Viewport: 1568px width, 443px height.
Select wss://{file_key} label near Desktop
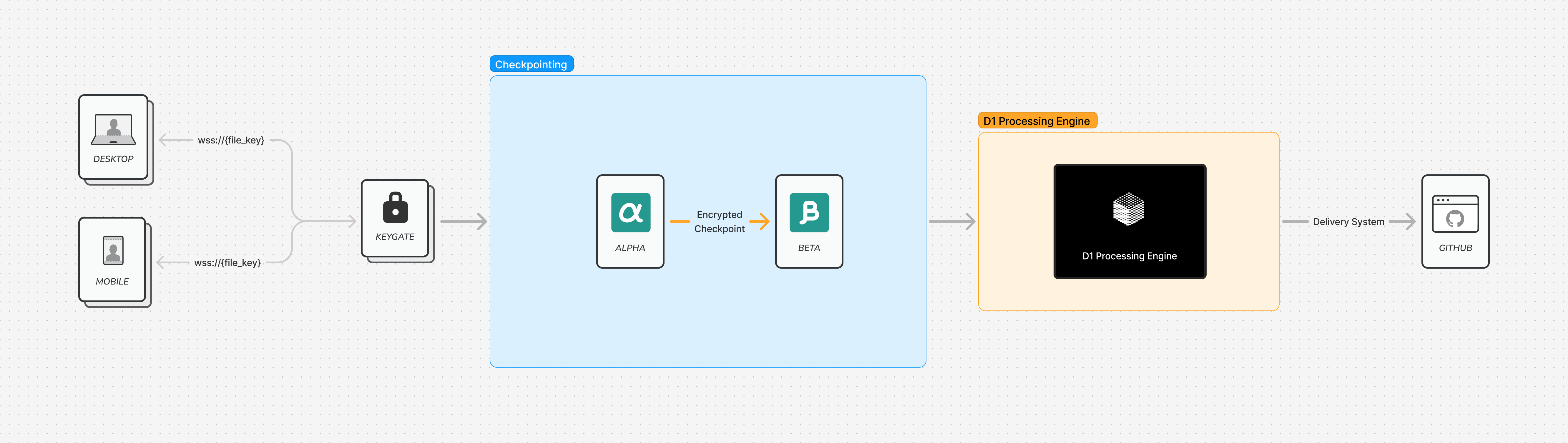click(231, 140)
